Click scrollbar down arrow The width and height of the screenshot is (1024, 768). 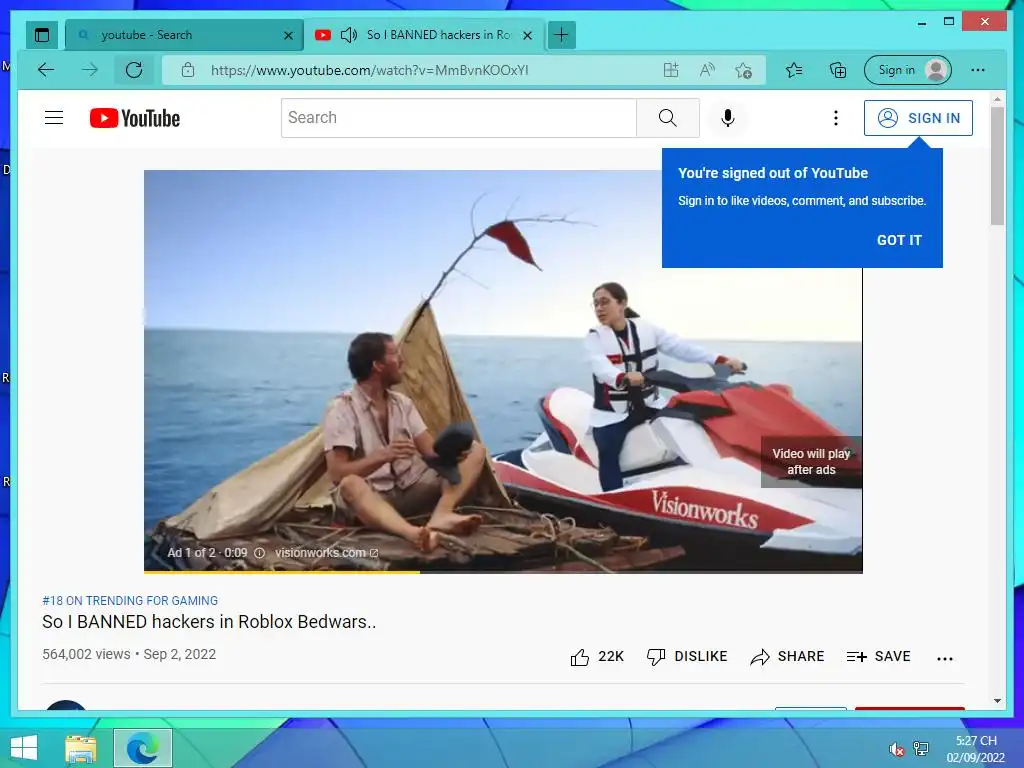(x=997, y=701)
